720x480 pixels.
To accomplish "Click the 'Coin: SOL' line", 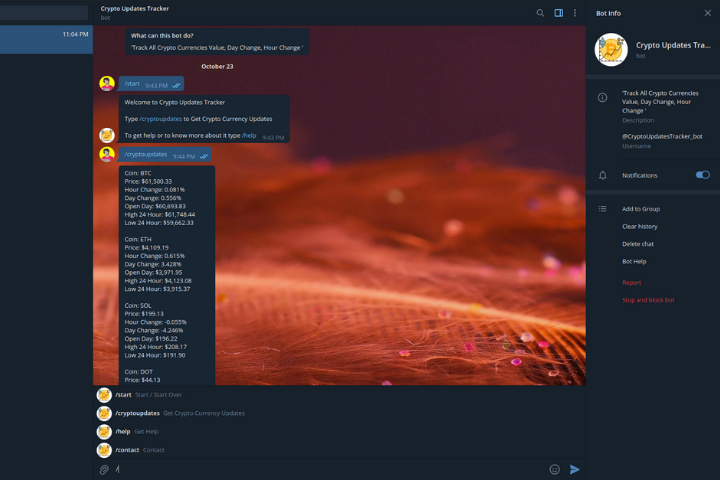I will pos(138,305).
